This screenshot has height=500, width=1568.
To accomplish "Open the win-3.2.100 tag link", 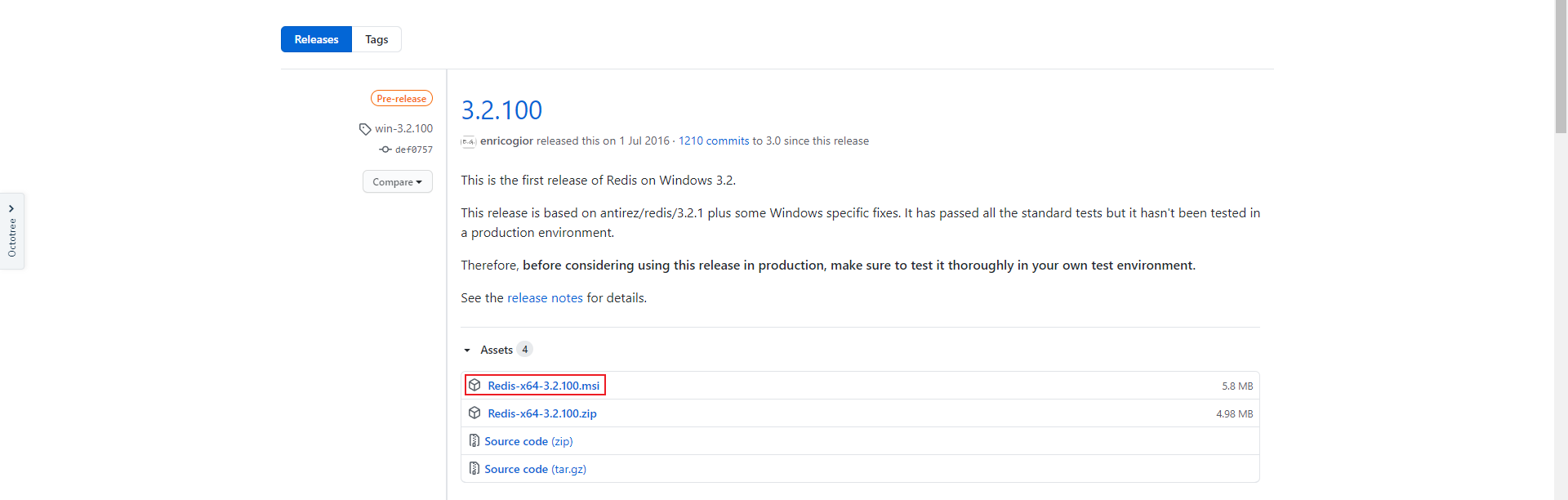I will [x=403, y=129].
